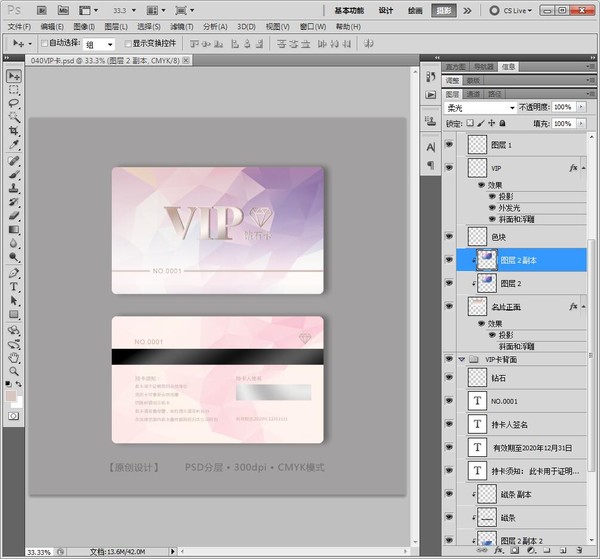The width and height of the screenshot is (600, 559).
Task: Select the Gradient tool
Action: coord(14,230)
